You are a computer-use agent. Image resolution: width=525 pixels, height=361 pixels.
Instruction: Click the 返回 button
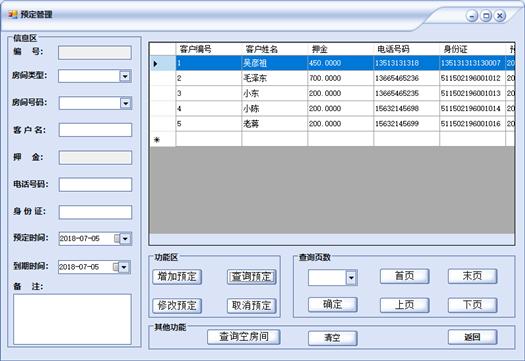(472, 337)
